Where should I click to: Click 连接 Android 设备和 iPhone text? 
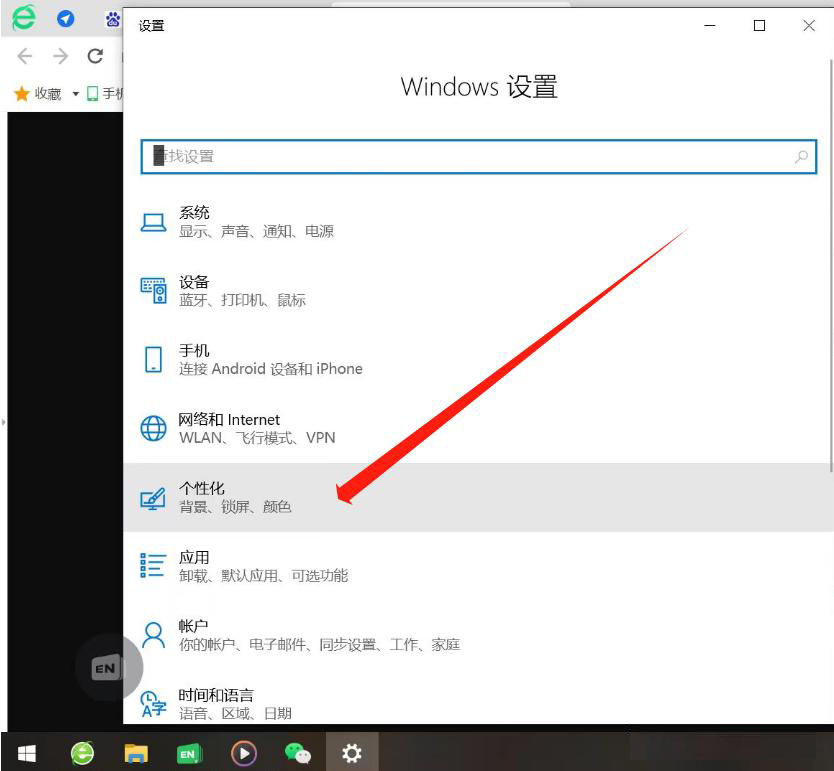pyautogui.click(x=271, y=369)
